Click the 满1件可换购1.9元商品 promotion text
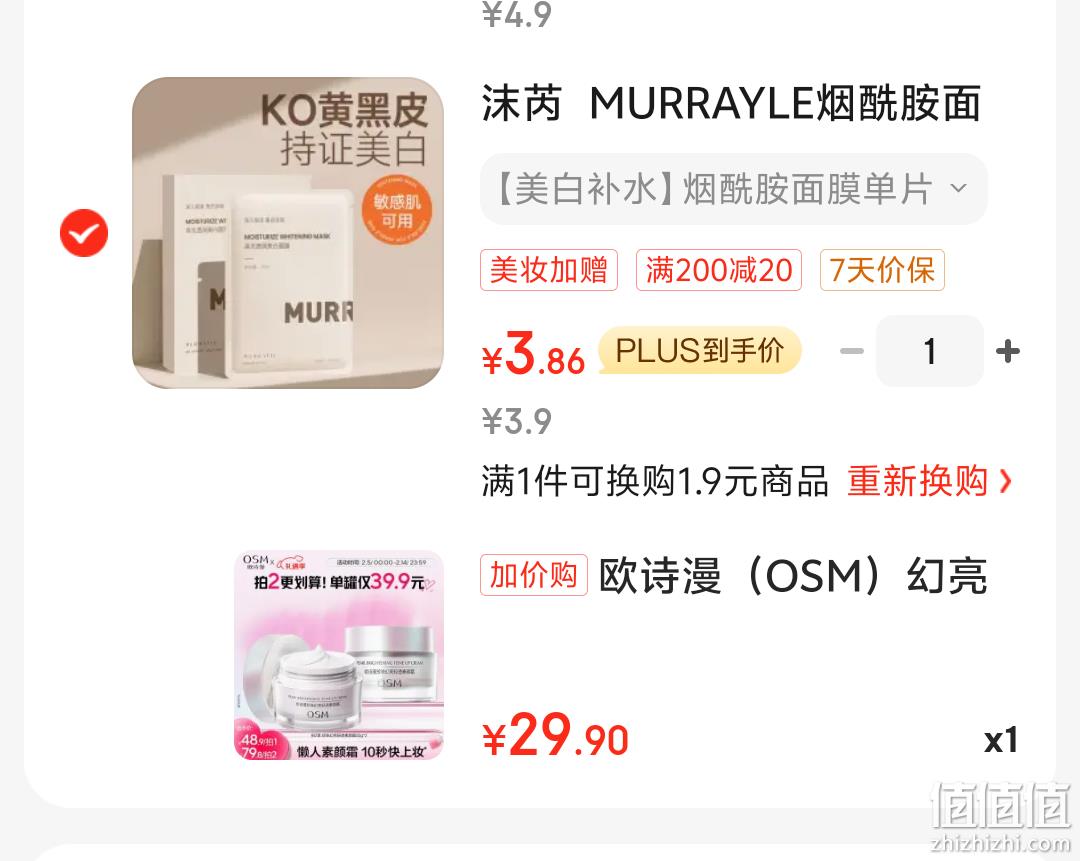 654,481
